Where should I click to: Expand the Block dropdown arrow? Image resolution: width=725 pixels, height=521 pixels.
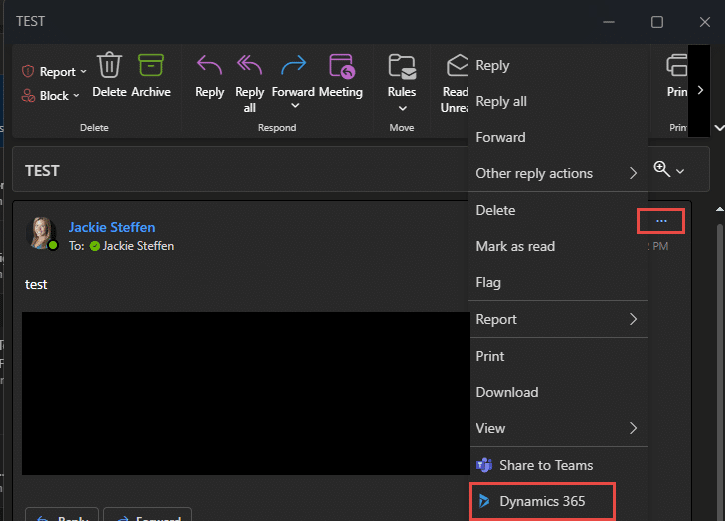click(76, 96)
